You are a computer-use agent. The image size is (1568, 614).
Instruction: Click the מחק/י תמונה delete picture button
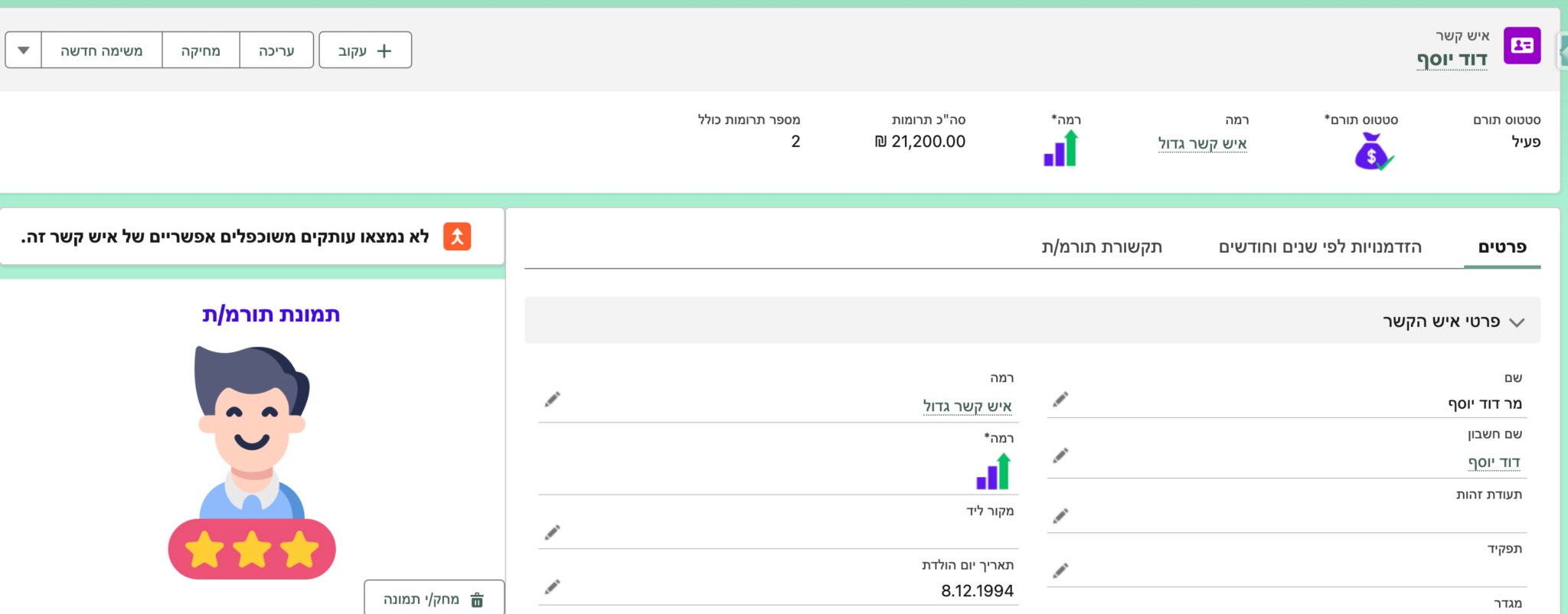coord(433,599)
